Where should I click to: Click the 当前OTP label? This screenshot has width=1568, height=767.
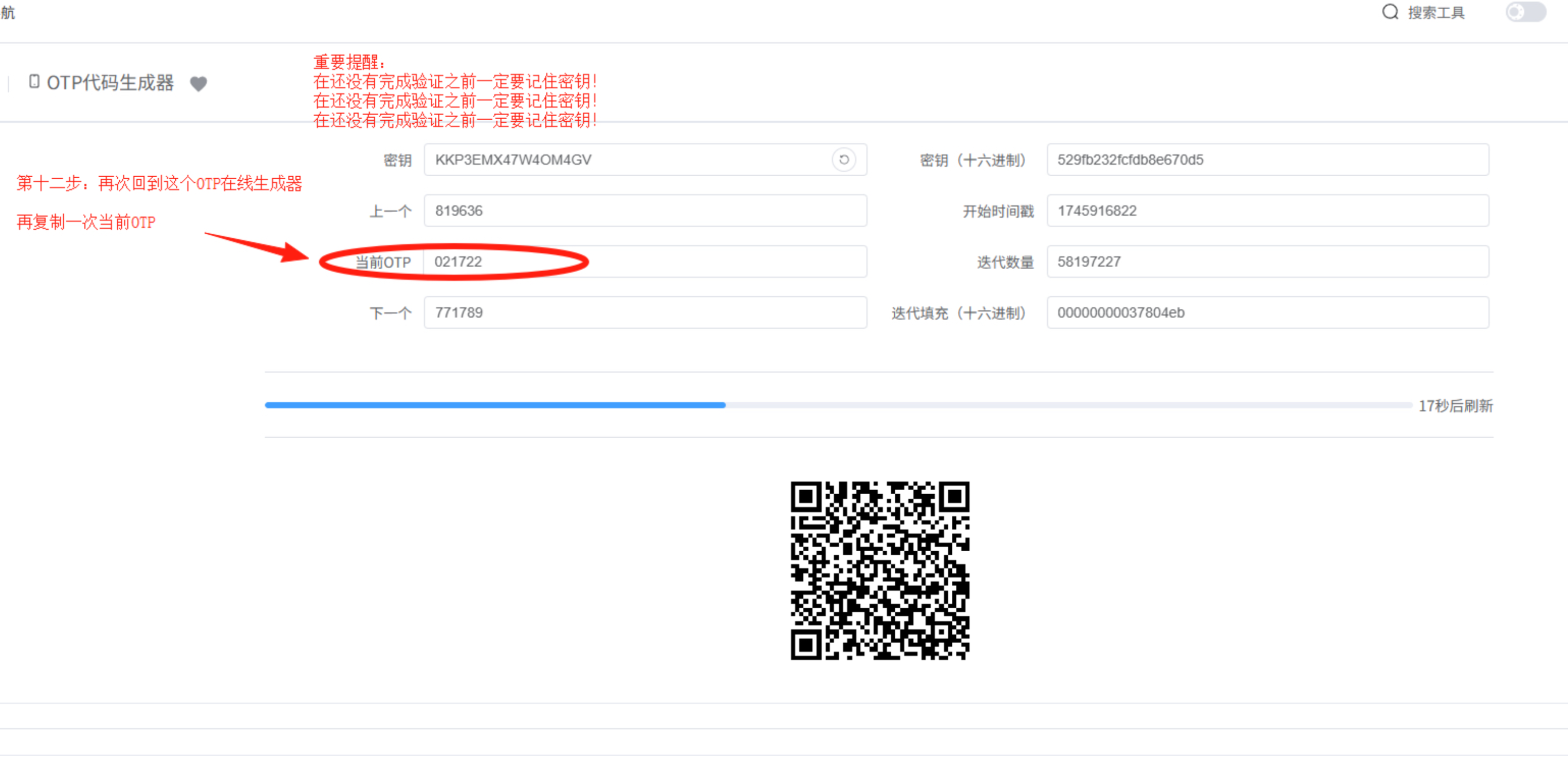click(x=383, y=262)
